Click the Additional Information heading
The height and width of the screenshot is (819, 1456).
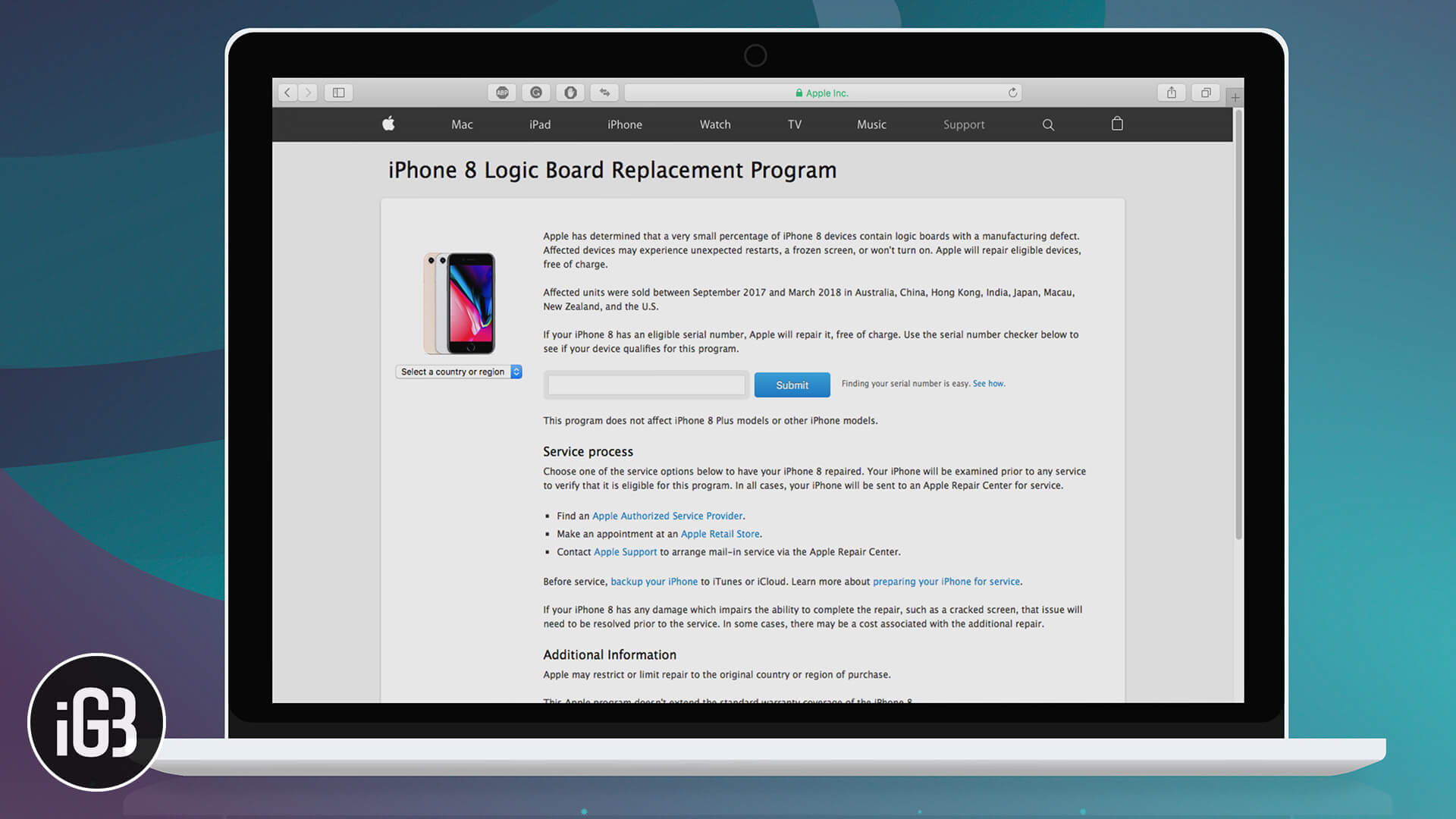click(x=610, y=654)
